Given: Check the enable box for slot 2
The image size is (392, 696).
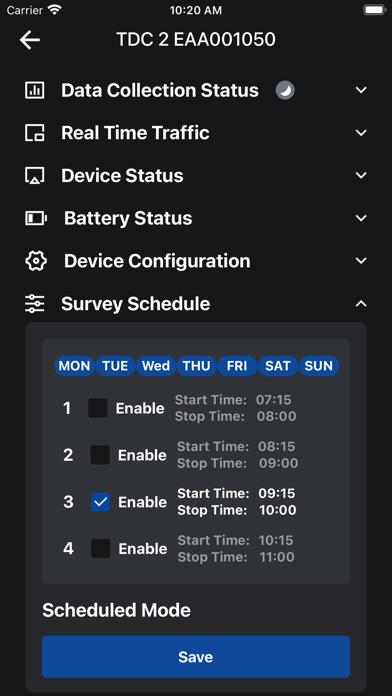Looking at the screenshot, I should click(100, 455).
